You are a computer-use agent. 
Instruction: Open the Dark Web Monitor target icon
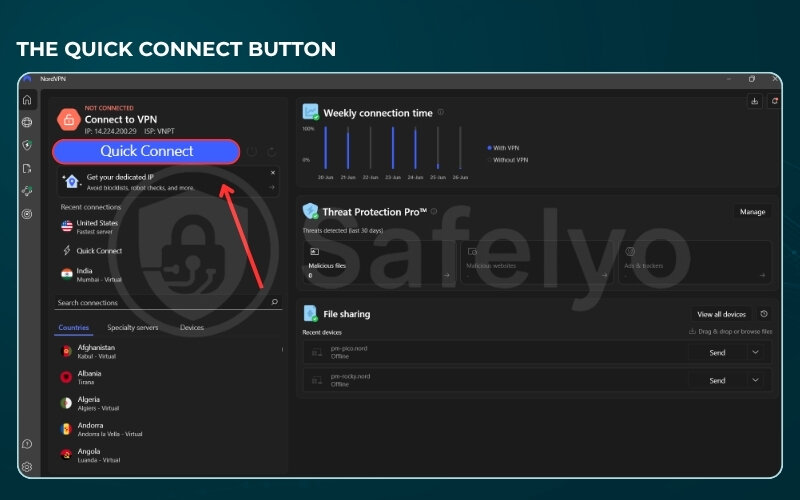coord(27,214)
